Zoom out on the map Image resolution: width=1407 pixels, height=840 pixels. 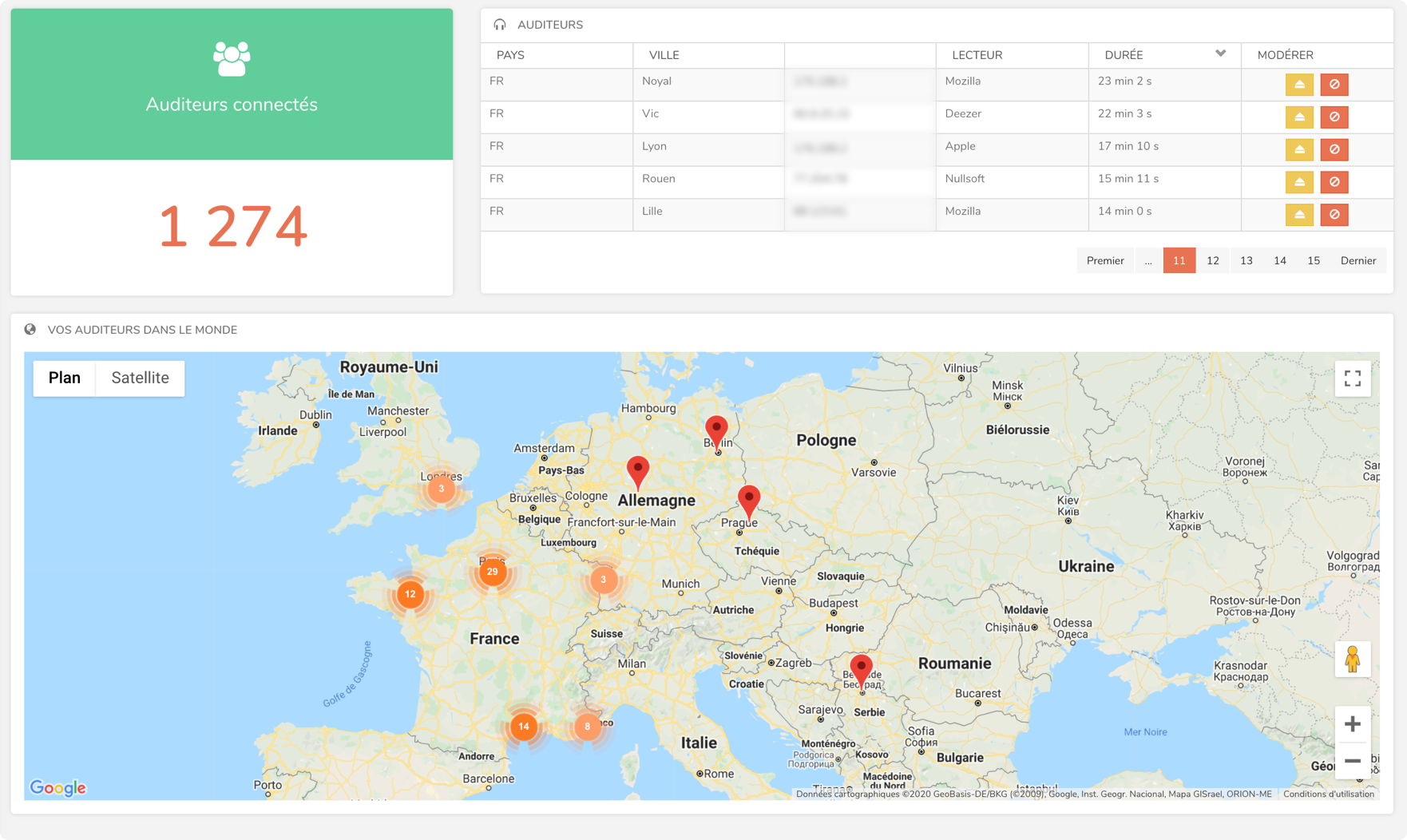pos(1352,761)
